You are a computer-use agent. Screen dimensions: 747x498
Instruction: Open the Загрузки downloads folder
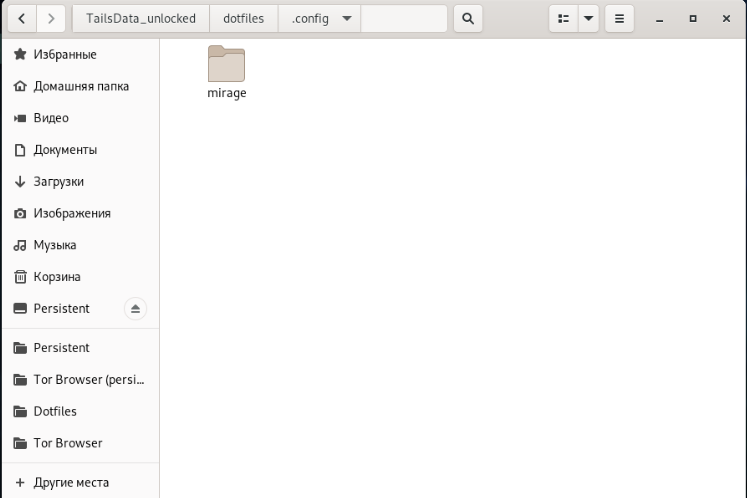pos(58,182)
